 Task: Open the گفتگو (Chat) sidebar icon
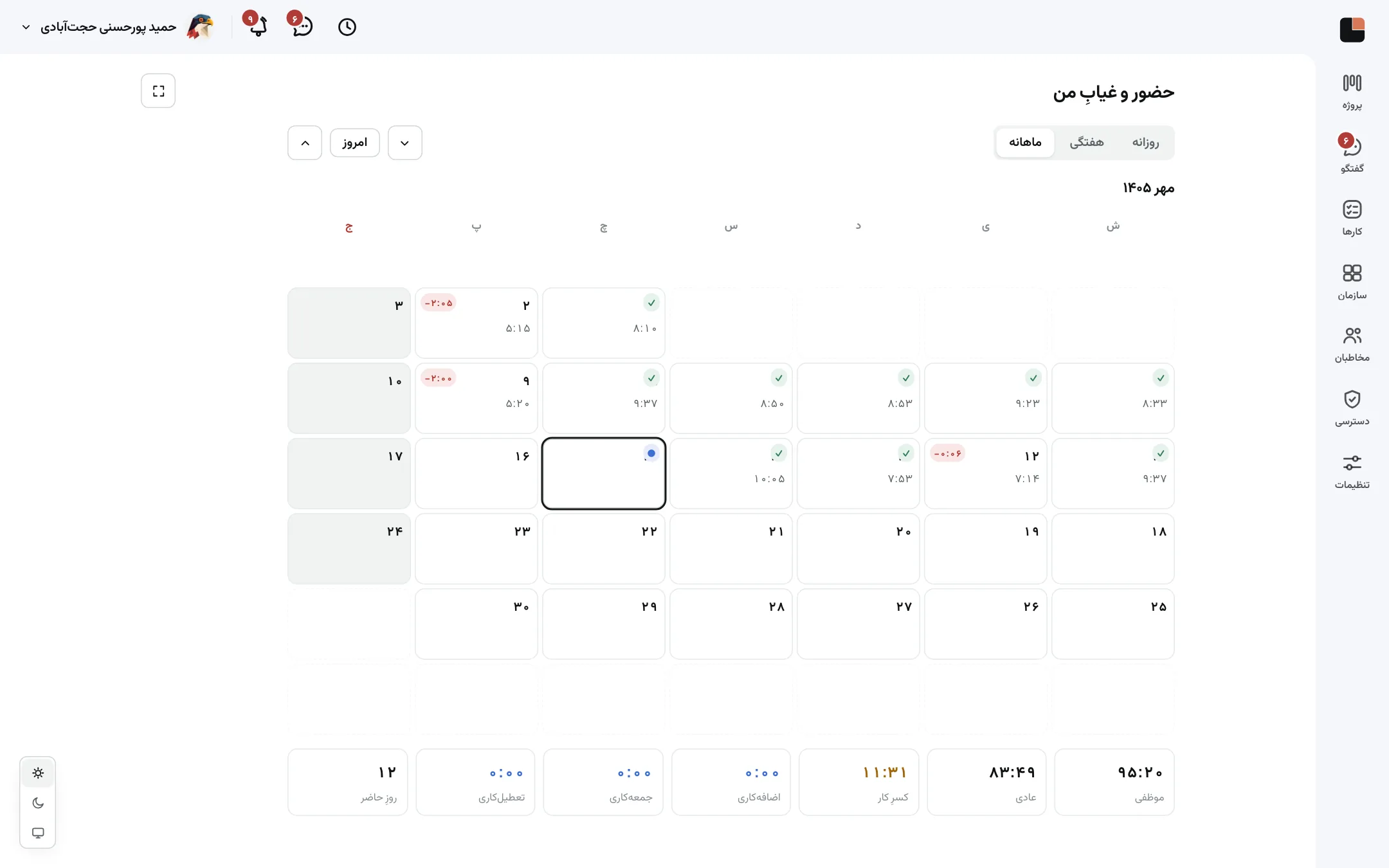(x=1352, y=155)
